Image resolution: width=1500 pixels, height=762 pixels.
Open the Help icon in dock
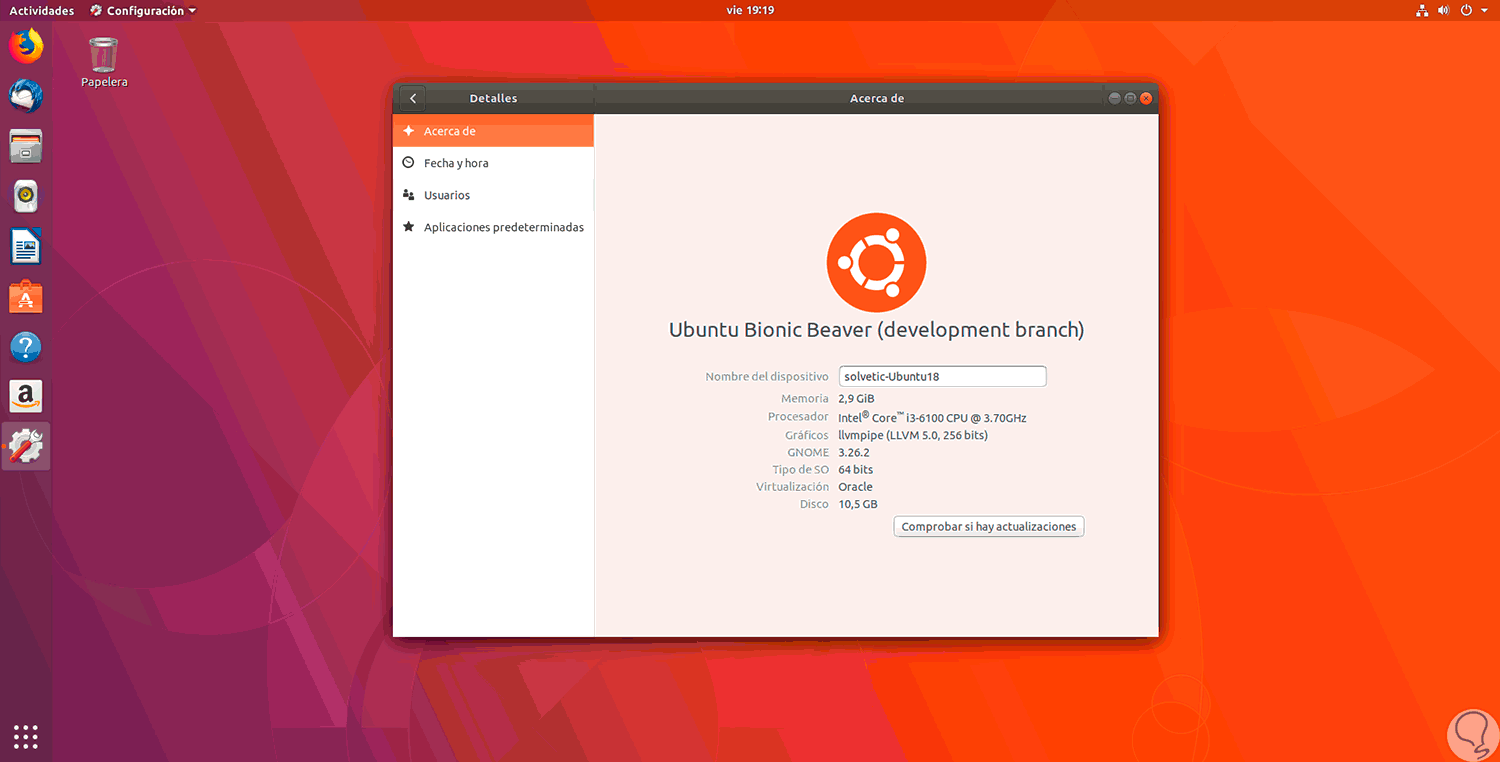(x=26, y=347)
